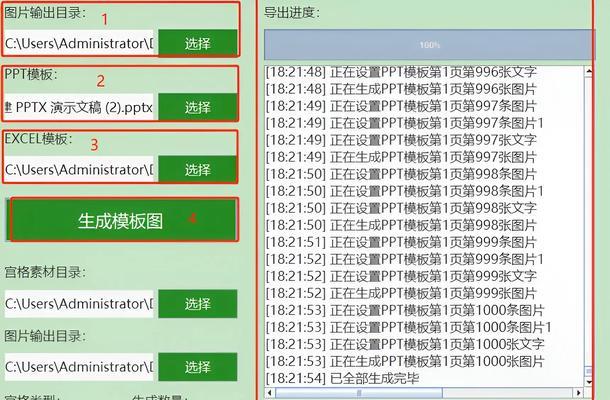The image size is (610, 400).
Task: Click horizontal scrollbar left arrow
Action: [270, 392]
